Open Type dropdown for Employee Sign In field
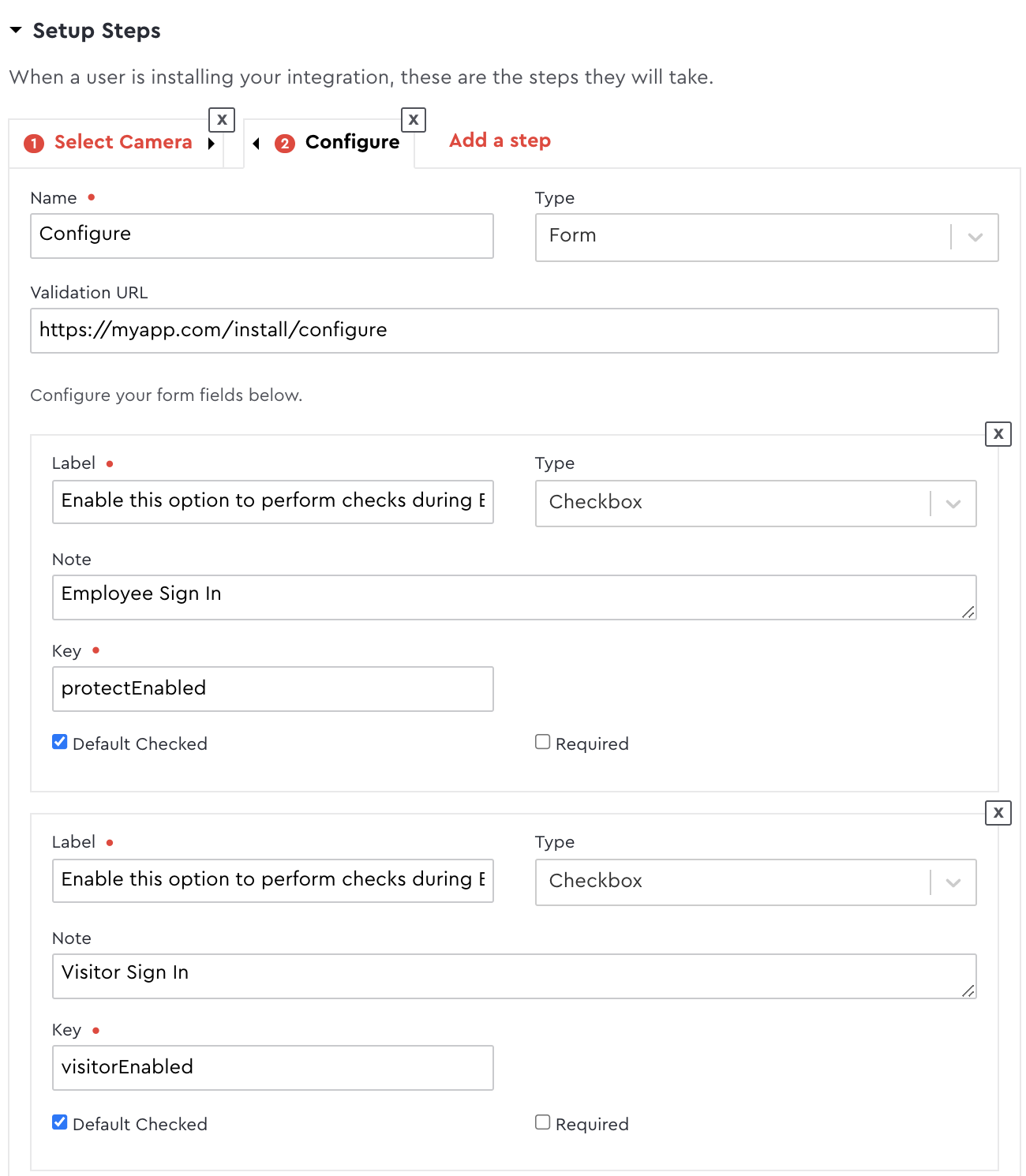Image resolution: width=1026 pixels, height=1176 pixels. click(x=755, y=503)
